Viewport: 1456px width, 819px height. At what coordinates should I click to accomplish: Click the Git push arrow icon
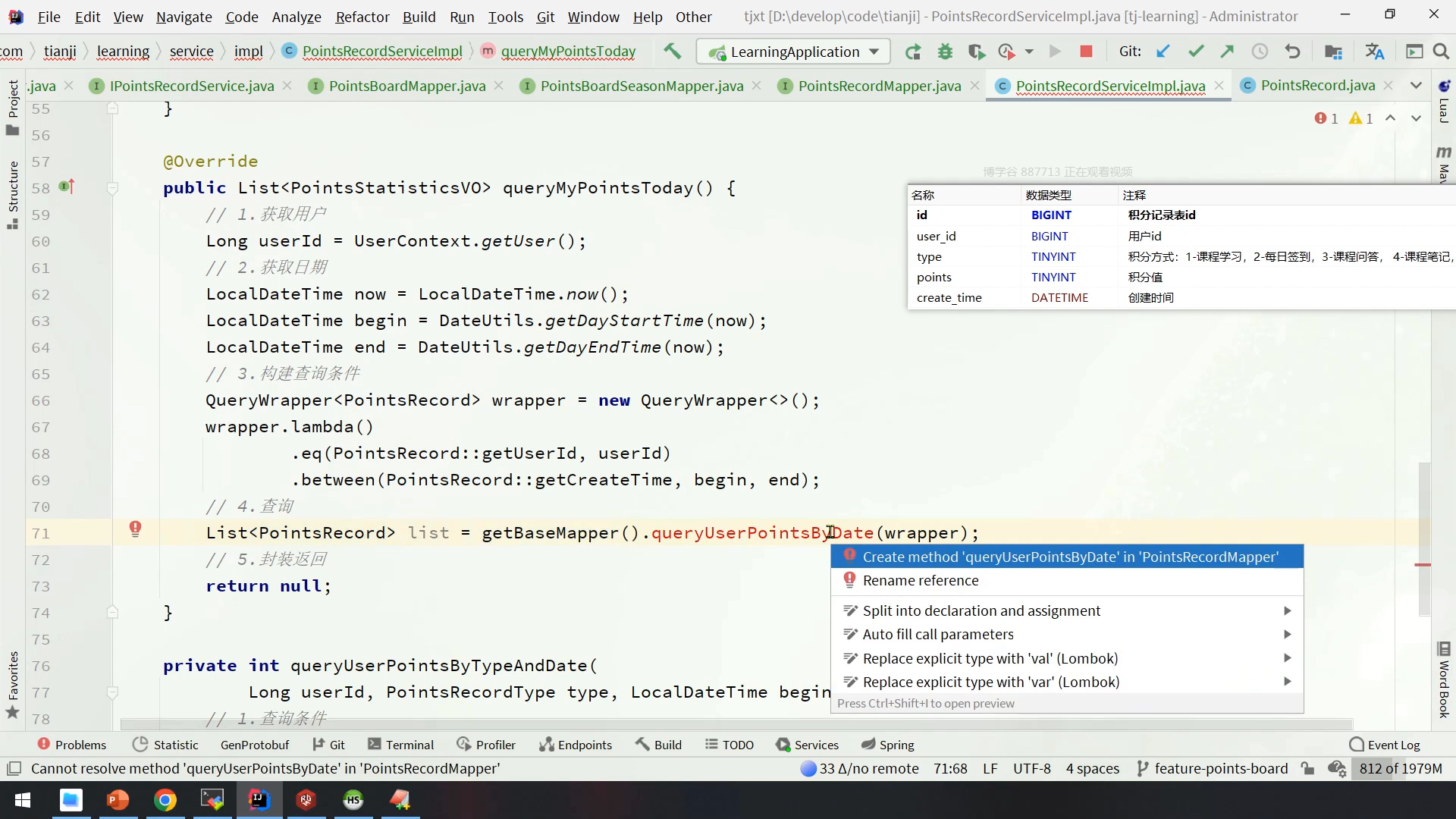(1227, 52)
